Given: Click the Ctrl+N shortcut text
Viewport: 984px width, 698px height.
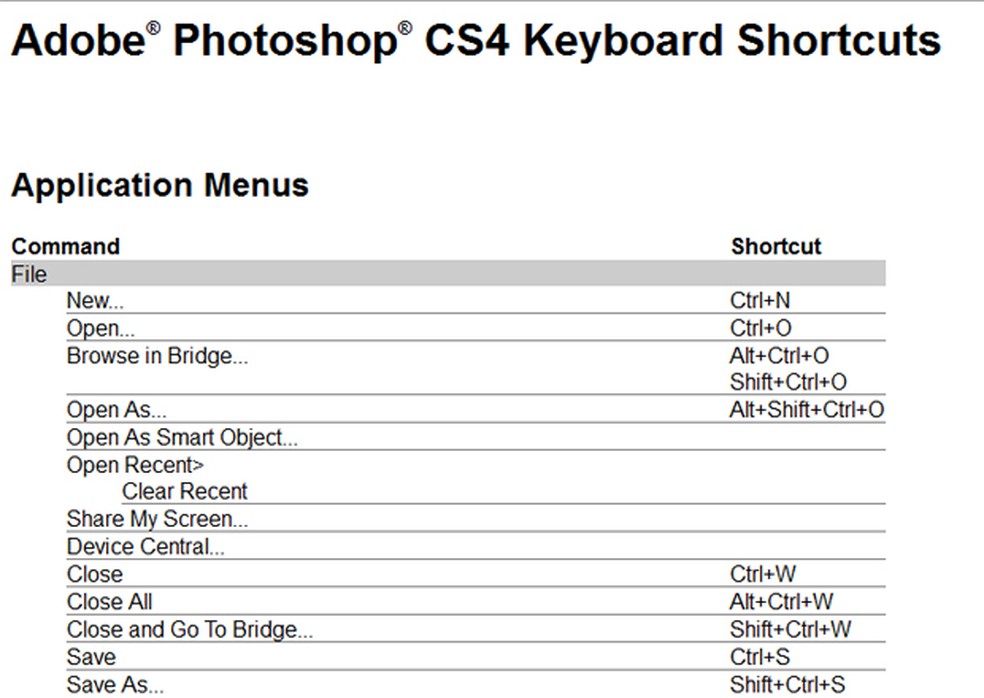Looking at the screenshot, I should click(x=761, y=301).
